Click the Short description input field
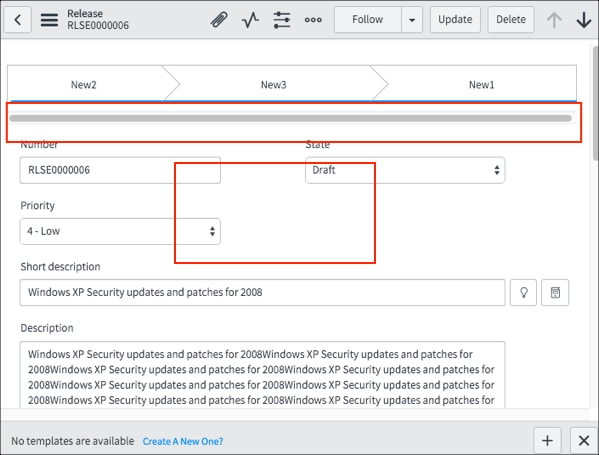Viewport: 599px width, 455px height. tap(262, 293)
